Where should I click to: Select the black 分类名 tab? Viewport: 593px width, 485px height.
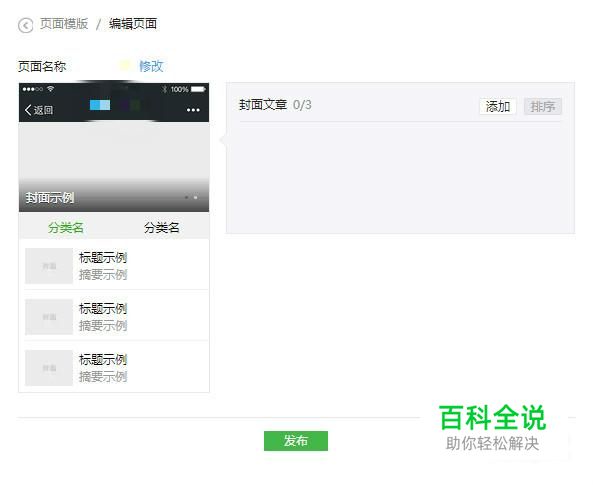pos(161,227)
